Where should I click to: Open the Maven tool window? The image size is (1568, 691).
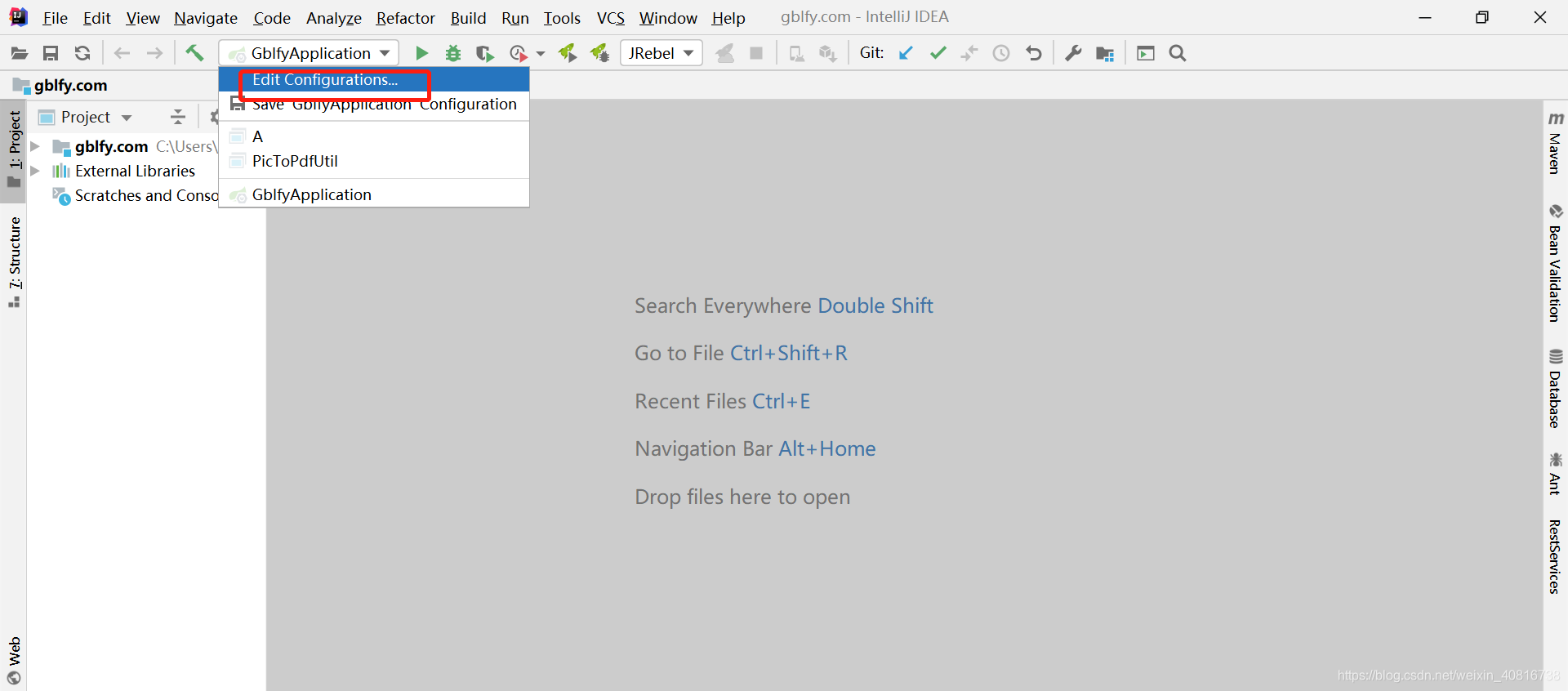click(x=1555, y=144)
